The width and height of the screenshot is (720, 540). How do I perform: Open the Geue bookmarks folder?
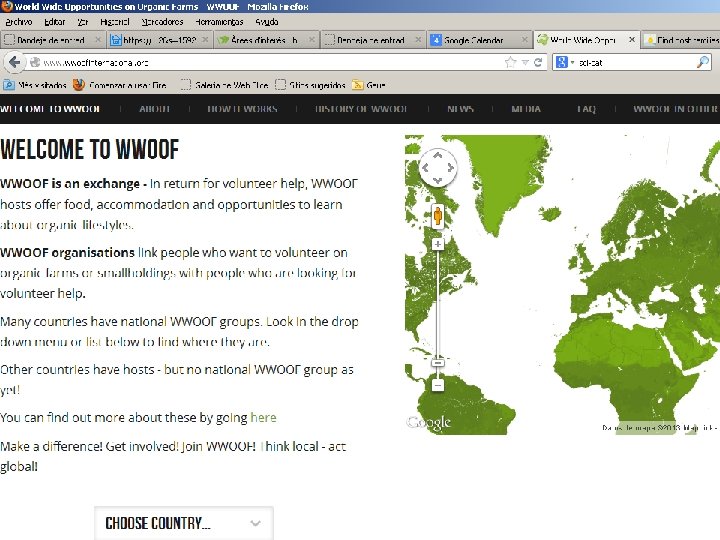pyautogui.click(x=369, y=85)
